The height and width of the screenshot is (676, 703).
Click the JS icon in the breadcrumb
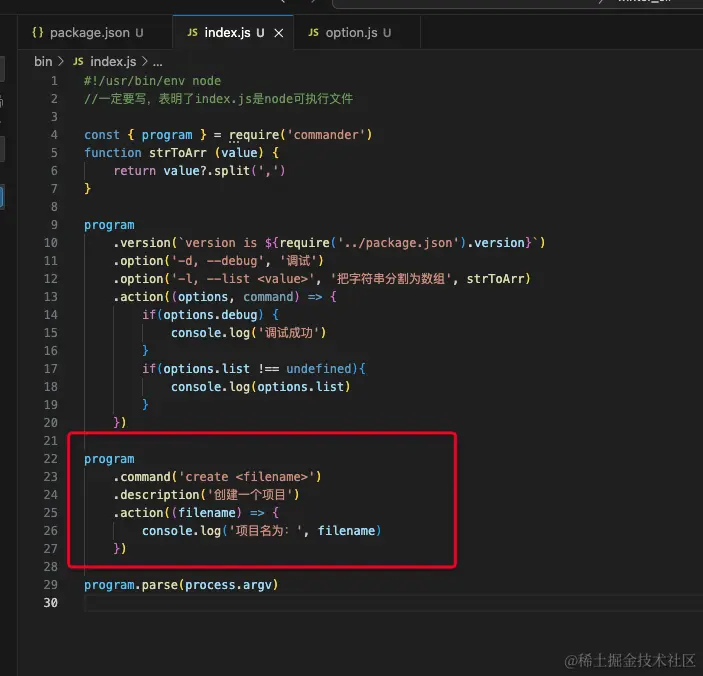(x=78, y=61)
